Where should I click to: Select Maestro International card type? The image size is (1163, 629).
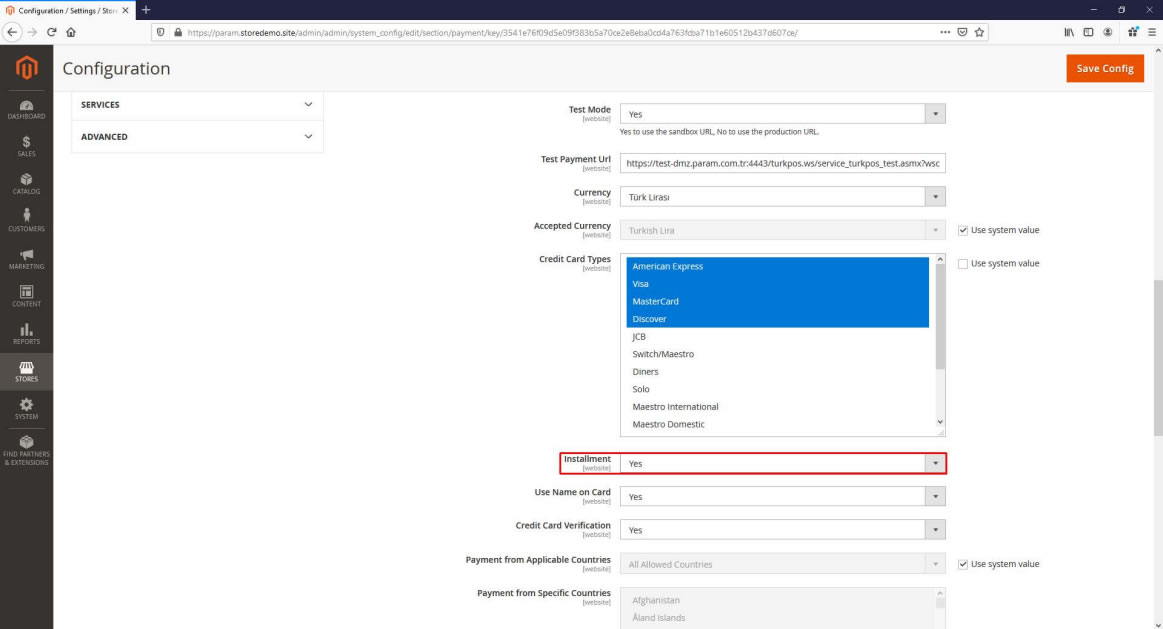tap(777, 406)
